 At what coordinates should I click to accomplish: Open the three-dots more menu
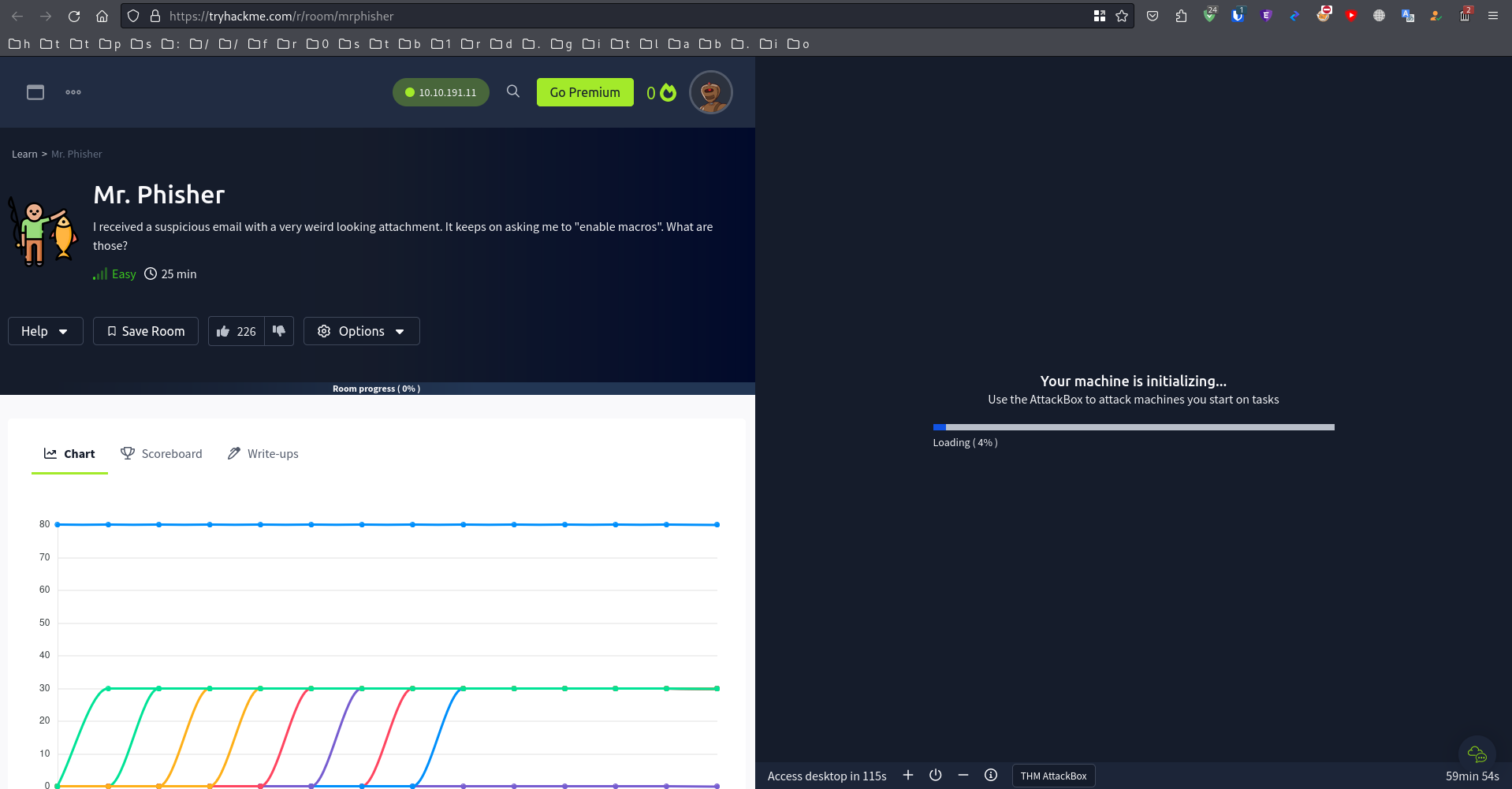click(x=73, y=92)
